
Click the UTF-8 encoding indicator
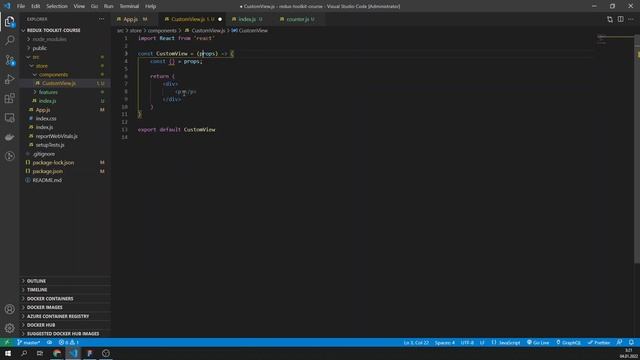(467, 342)
